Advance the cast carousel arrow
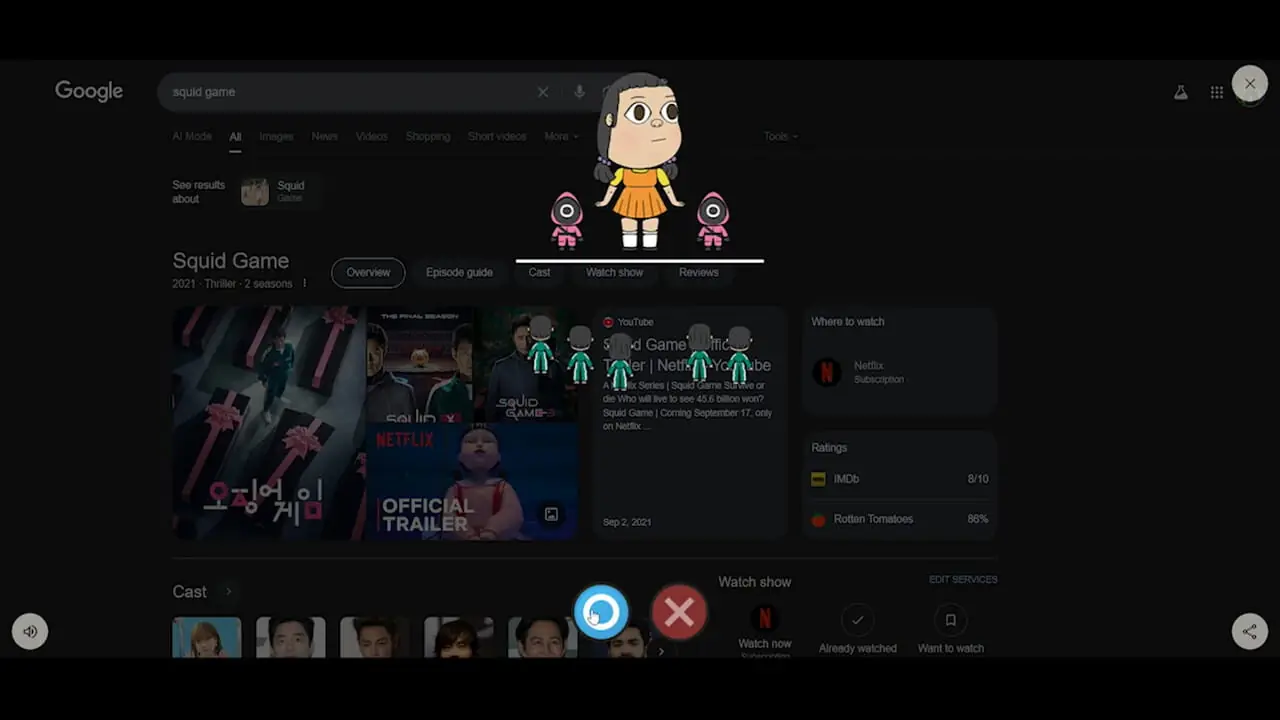1280x720 pixels. [661, 650]
